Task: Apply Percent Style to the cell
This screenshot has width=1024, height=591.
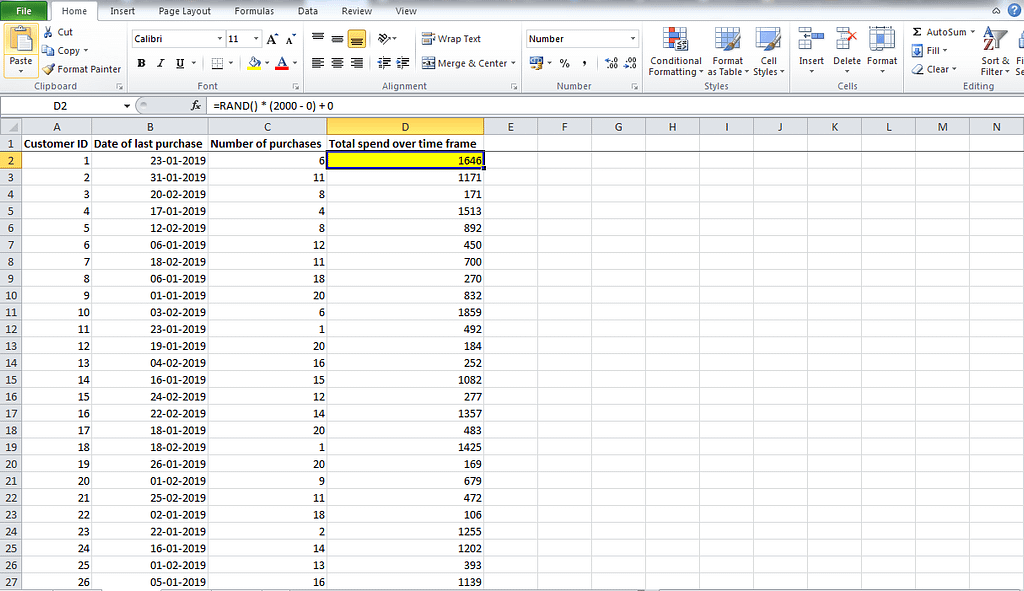Action: point(565,63)
